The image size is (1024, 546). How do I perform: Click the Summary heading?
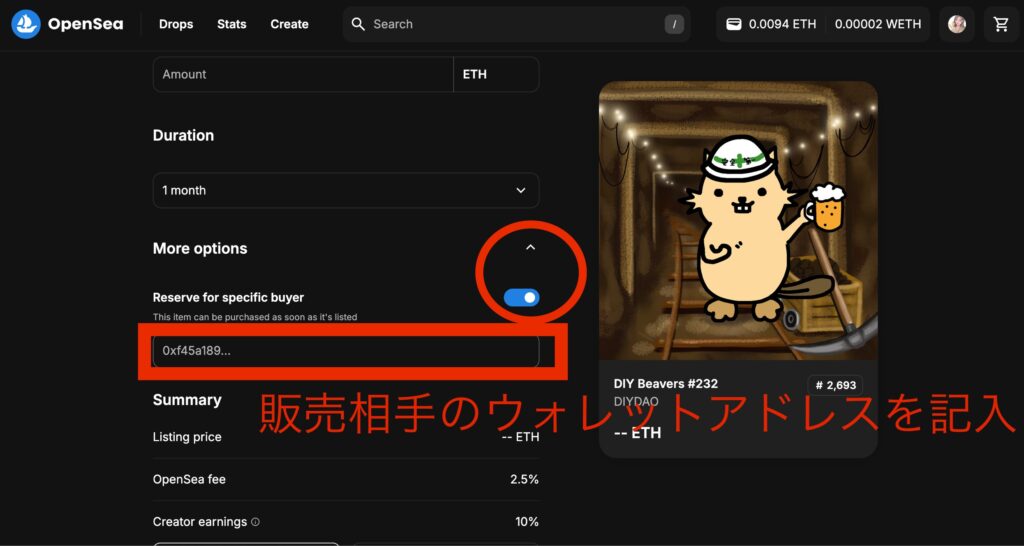click(x=187, y=400)
